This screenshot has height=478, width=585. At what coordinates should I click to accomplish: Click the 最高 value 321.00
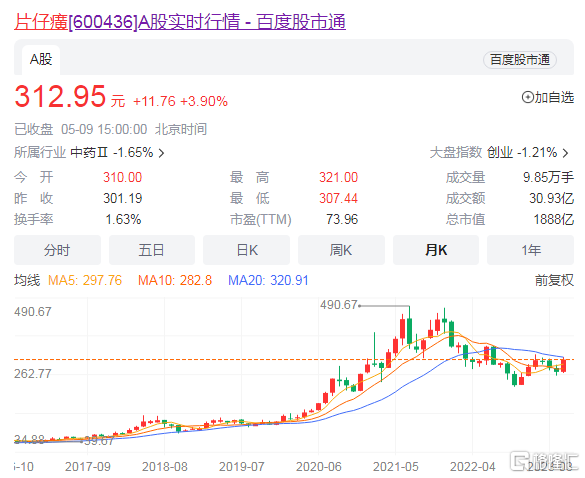point(338,177)
